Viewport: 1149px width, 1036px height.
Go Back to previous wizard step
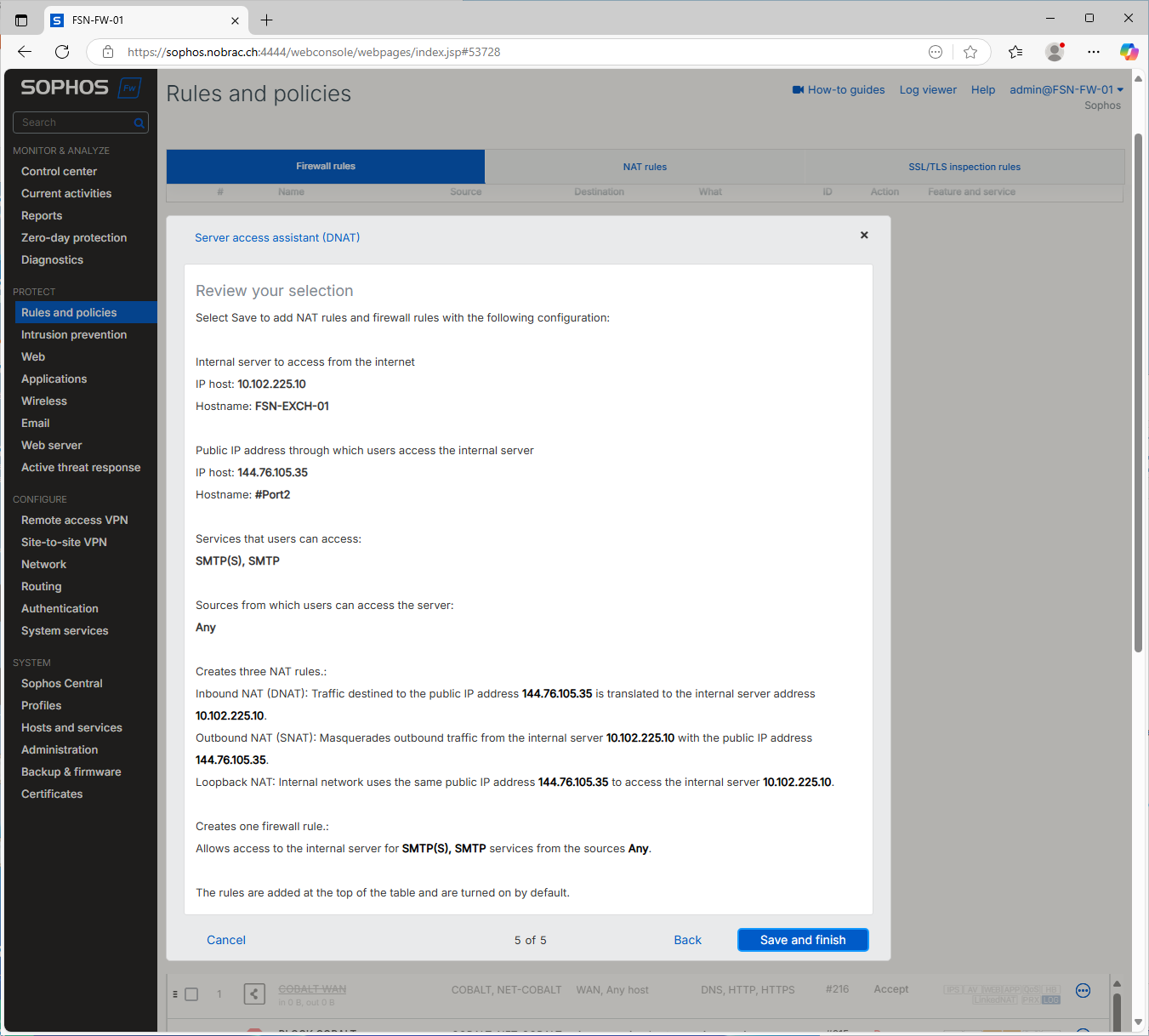(x=687, y=940)
